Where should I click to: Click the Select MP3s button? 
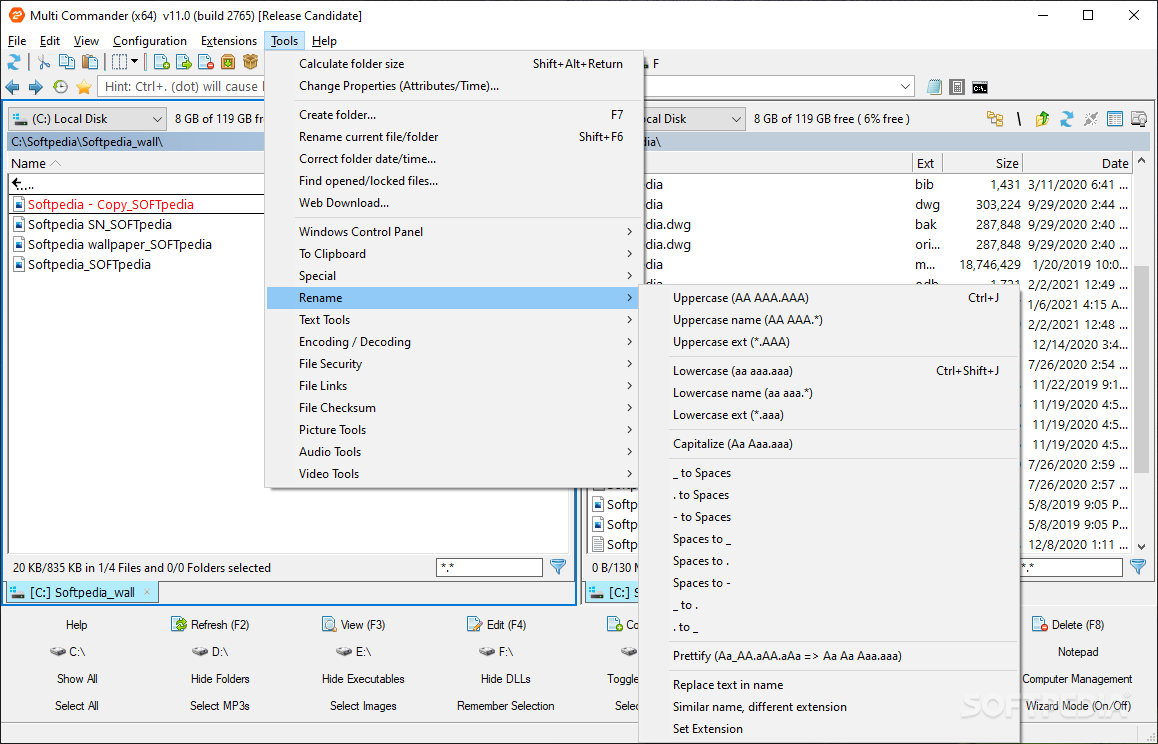220,706
